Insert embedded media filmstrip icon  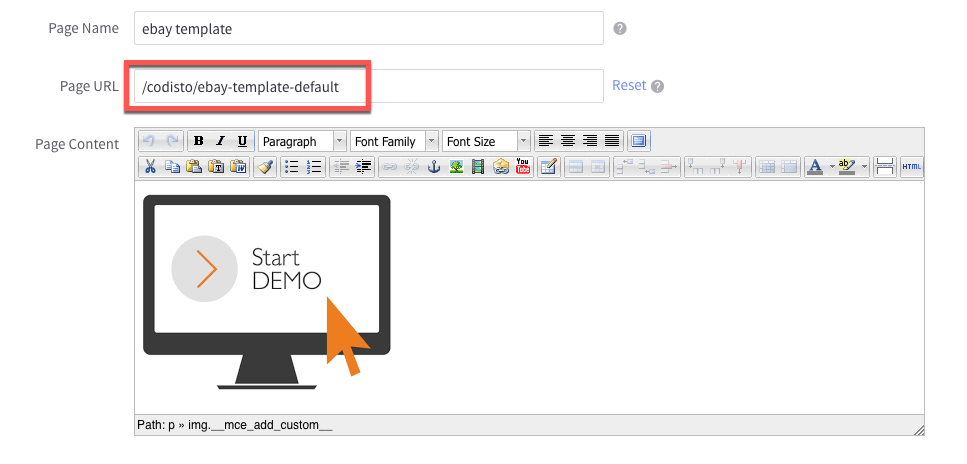478,167
